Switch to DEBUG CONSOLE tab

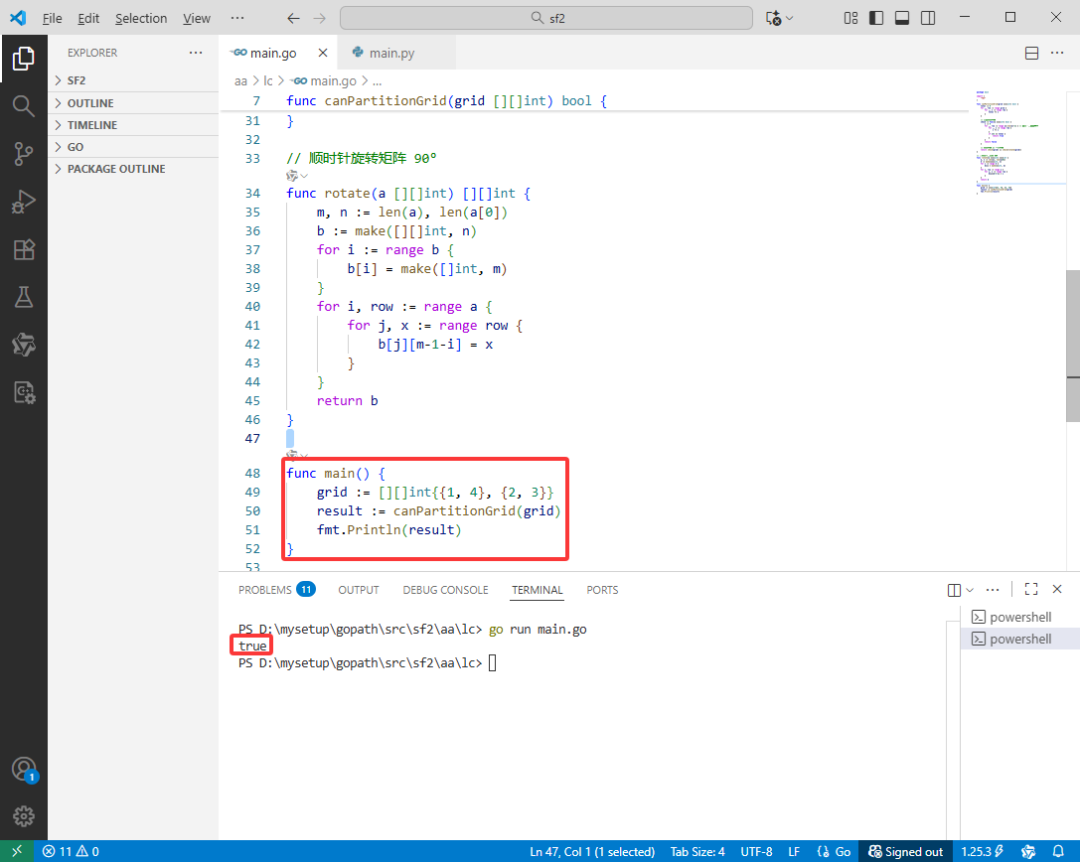coord(446,590)
